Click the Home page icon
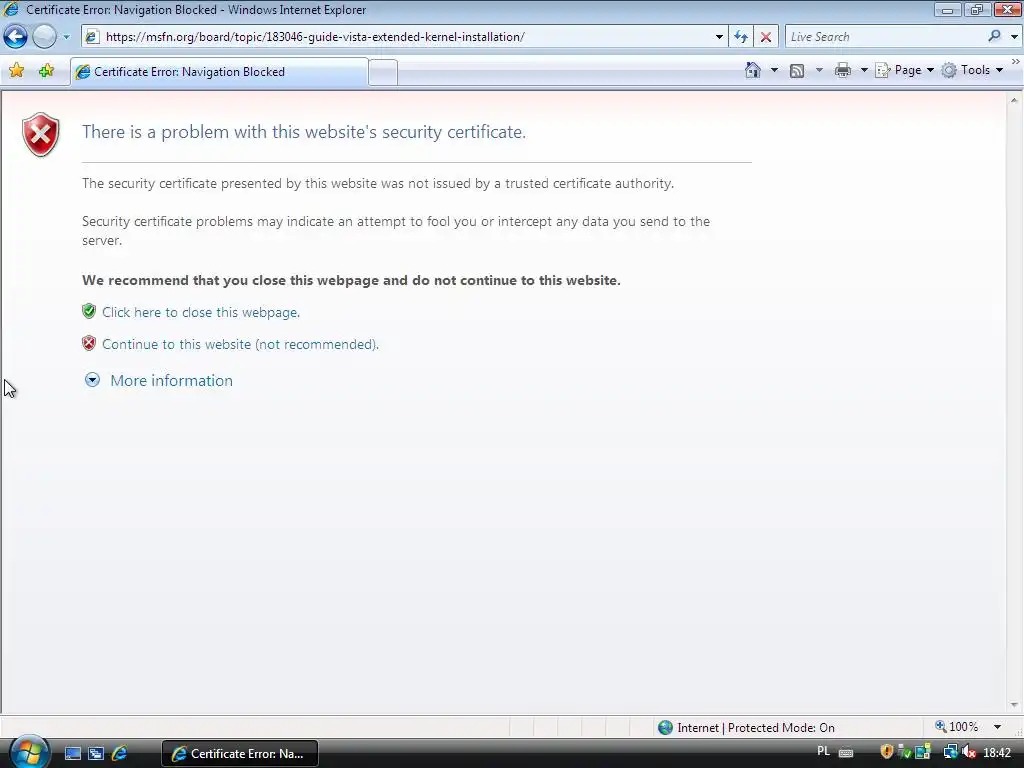The height and width of the screenshot is (768, 1024). (753, 70)
